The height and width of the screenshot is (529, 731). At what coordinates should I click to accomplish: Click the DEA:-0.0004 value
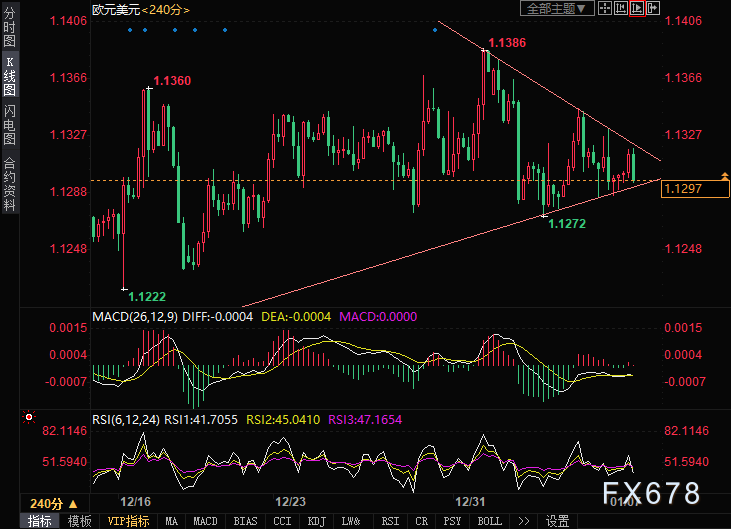coord(296,317)
